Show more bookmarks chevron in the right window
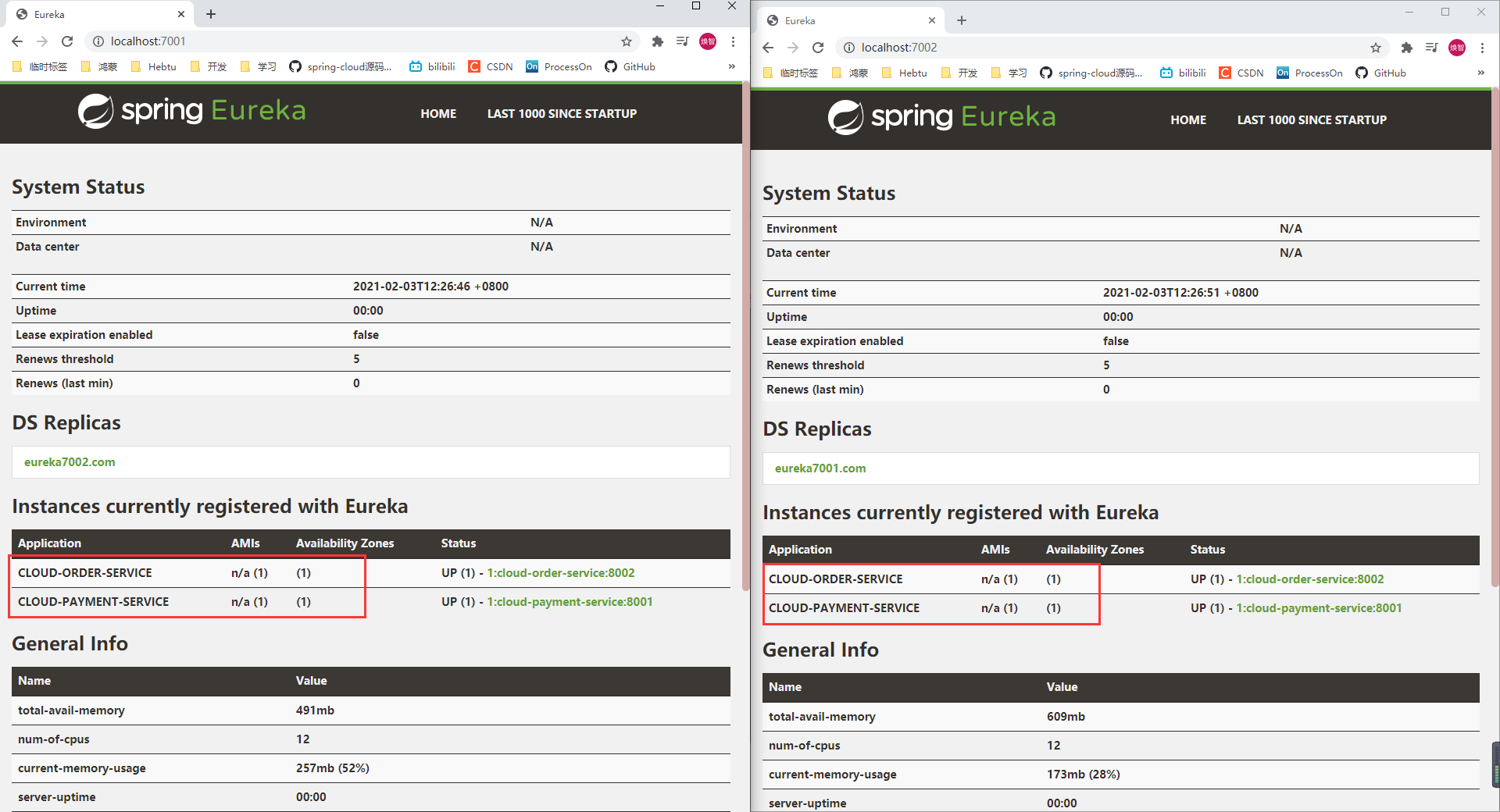The image size is (1500, 812). click(x=1481, y=73)
